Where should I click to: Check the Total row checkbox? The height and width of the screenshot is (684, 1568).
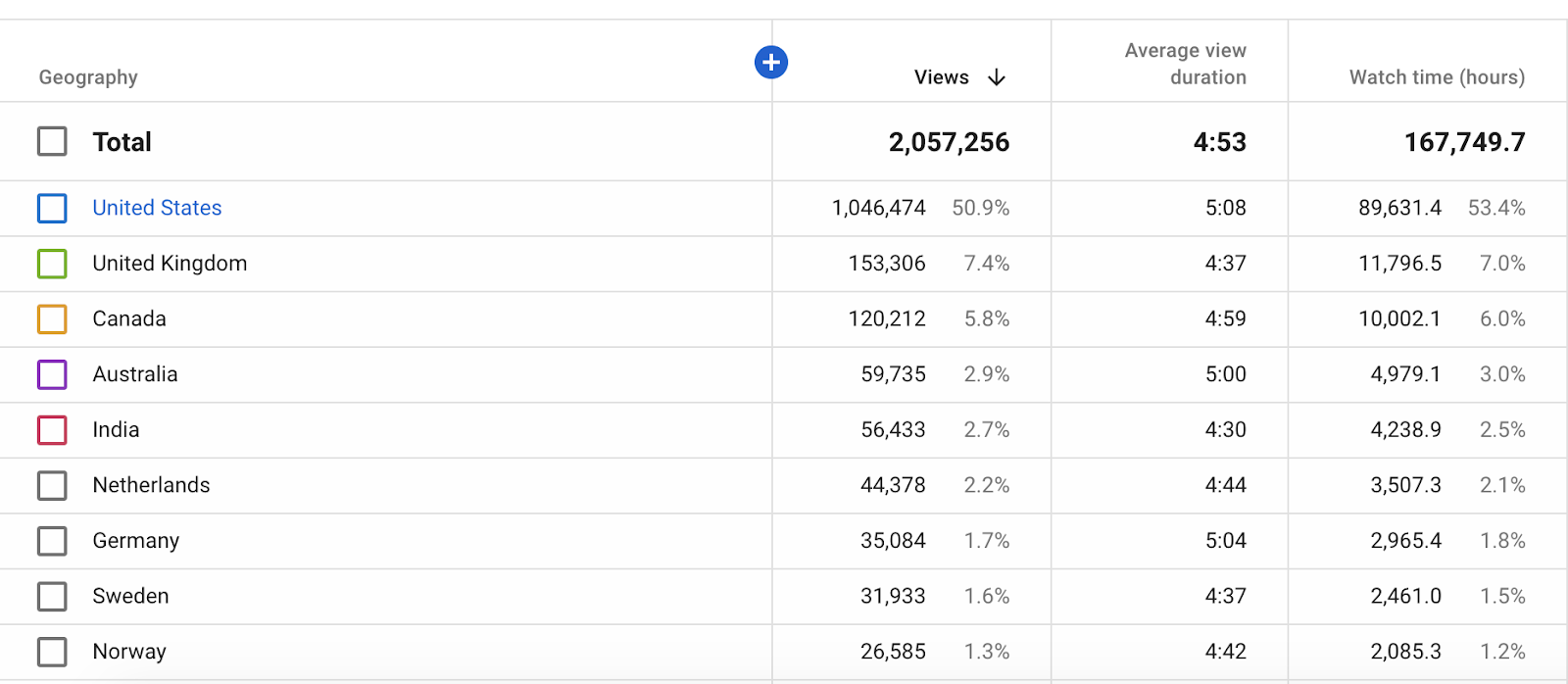pos(52,141)
